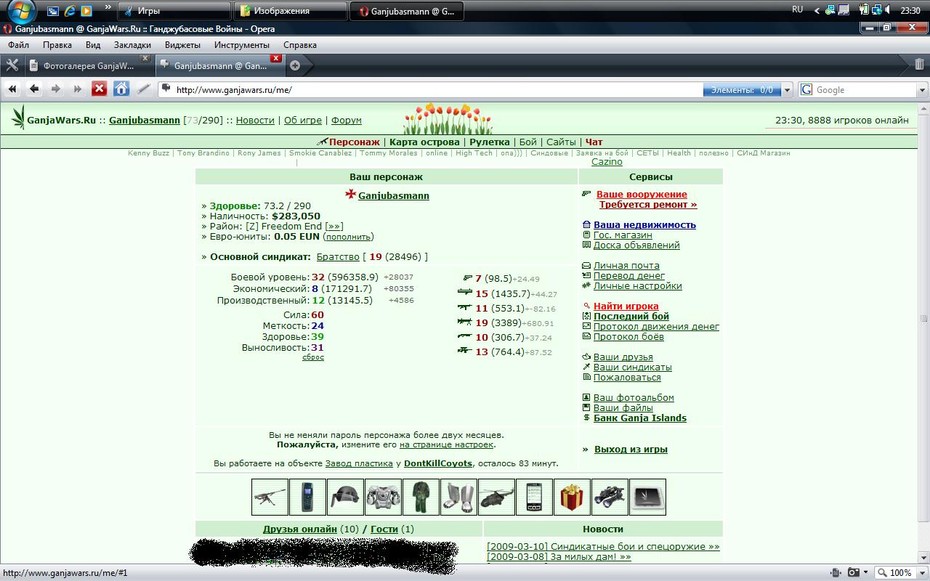Click the rewind navigation button
930x581 pixels.
pos(12,90)
